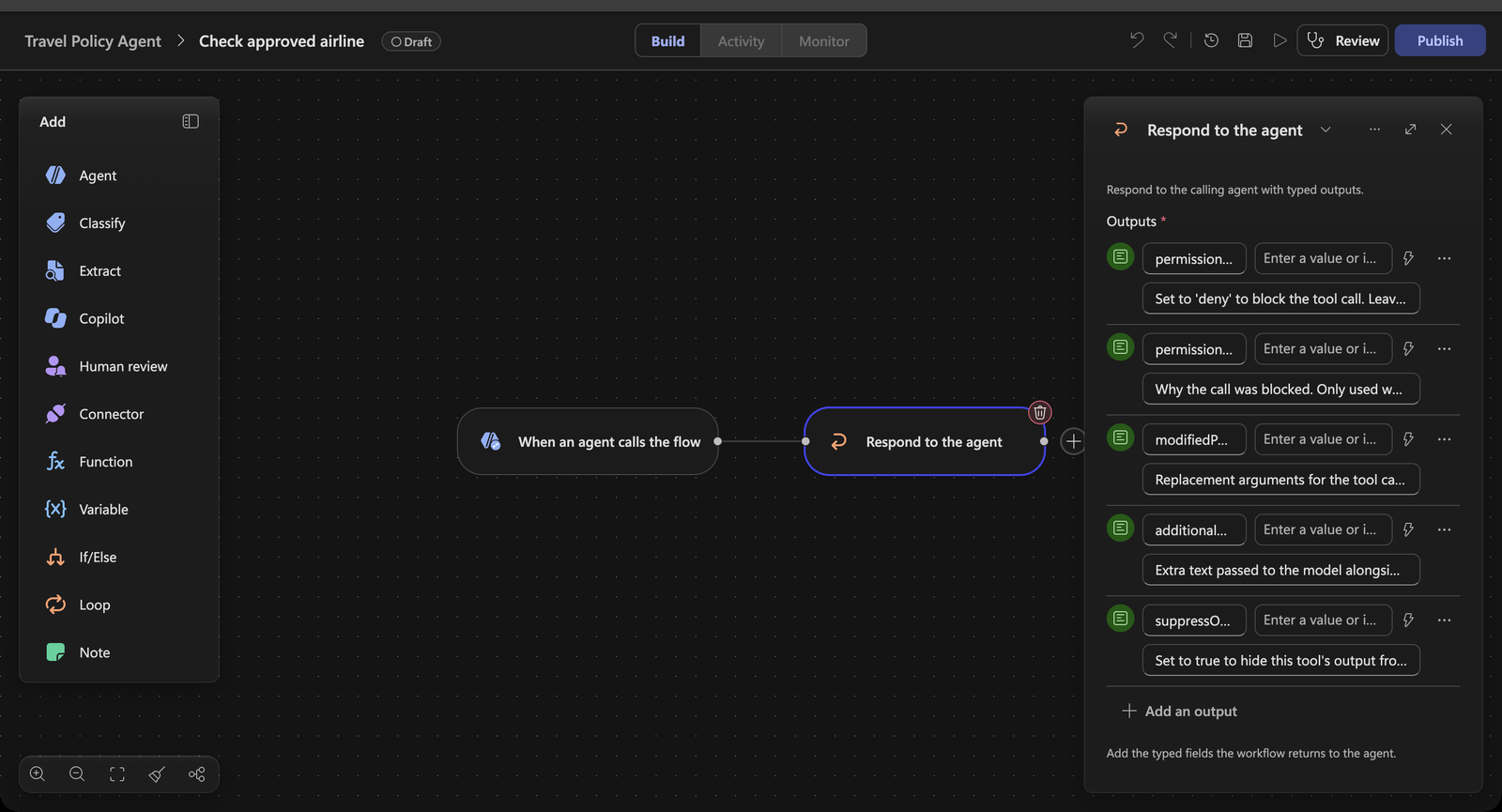Open more options in Respond panel header
The width and height of the screenshot is (1502, 812).
(x=1374, y=130)
